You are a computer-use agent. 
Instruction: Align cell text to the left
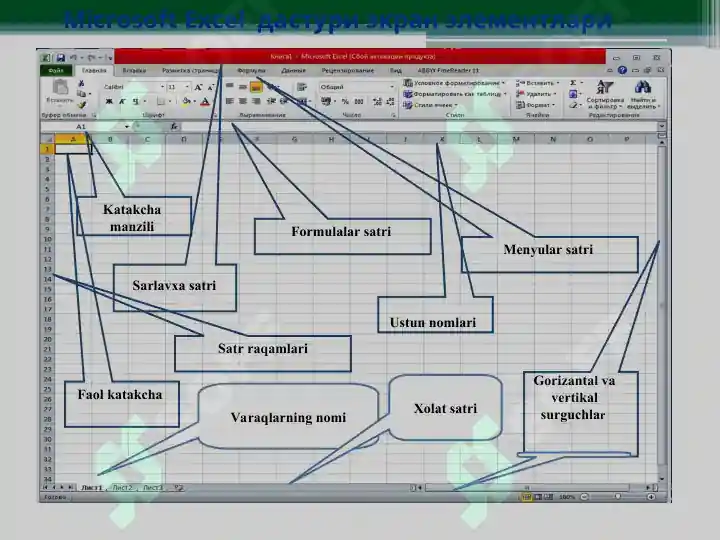(x=230, y=101)
